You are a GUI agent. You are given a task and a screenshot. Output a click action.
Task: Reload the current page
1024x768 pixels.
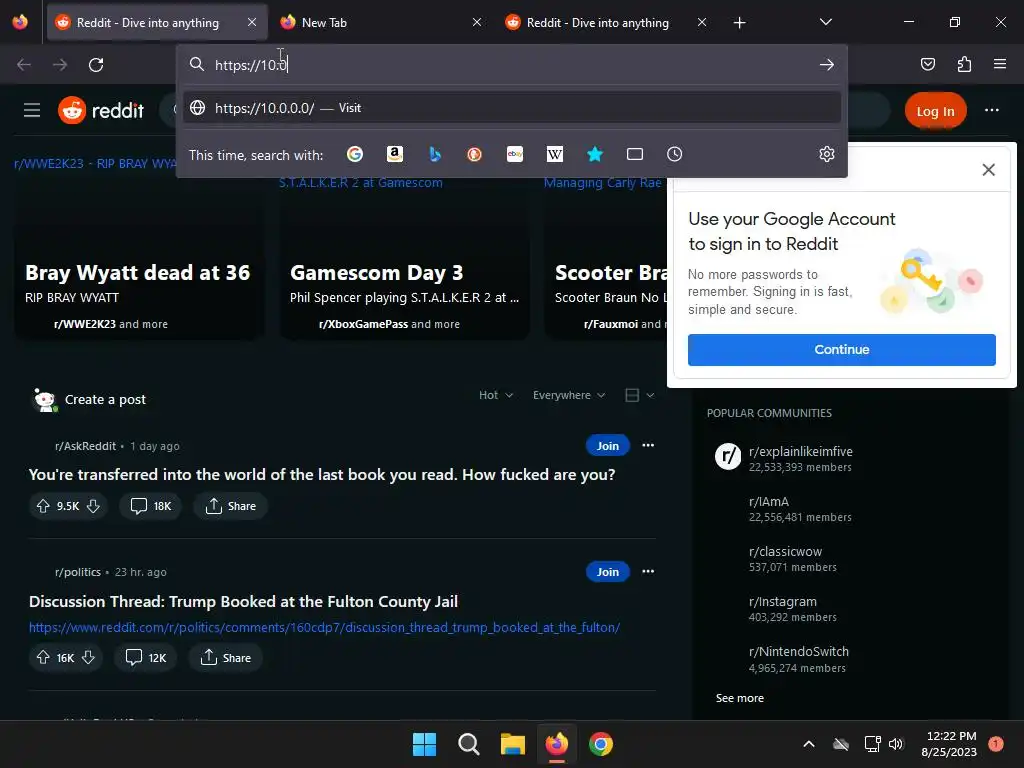point(96,65)
